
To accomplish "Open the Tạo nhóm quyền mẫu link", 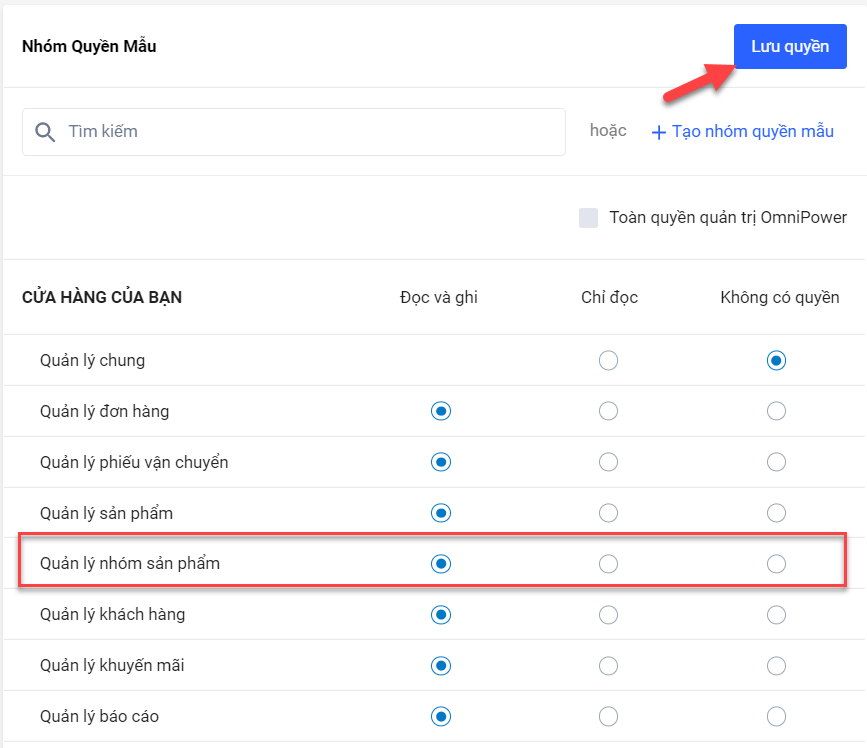I will tap(752, 132).
